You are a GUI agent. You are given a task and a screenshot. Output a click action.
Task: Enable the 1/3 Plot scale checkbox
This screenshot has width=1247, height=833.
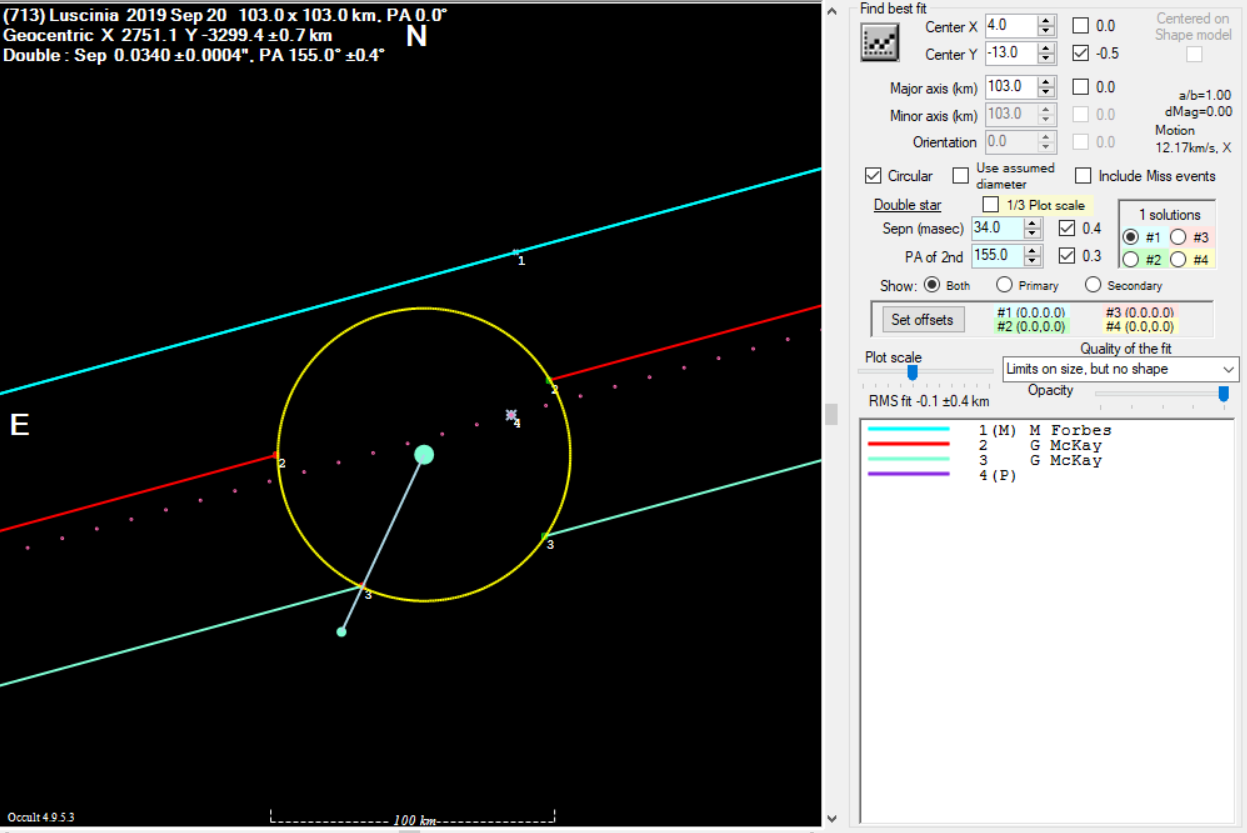point(991,205)
